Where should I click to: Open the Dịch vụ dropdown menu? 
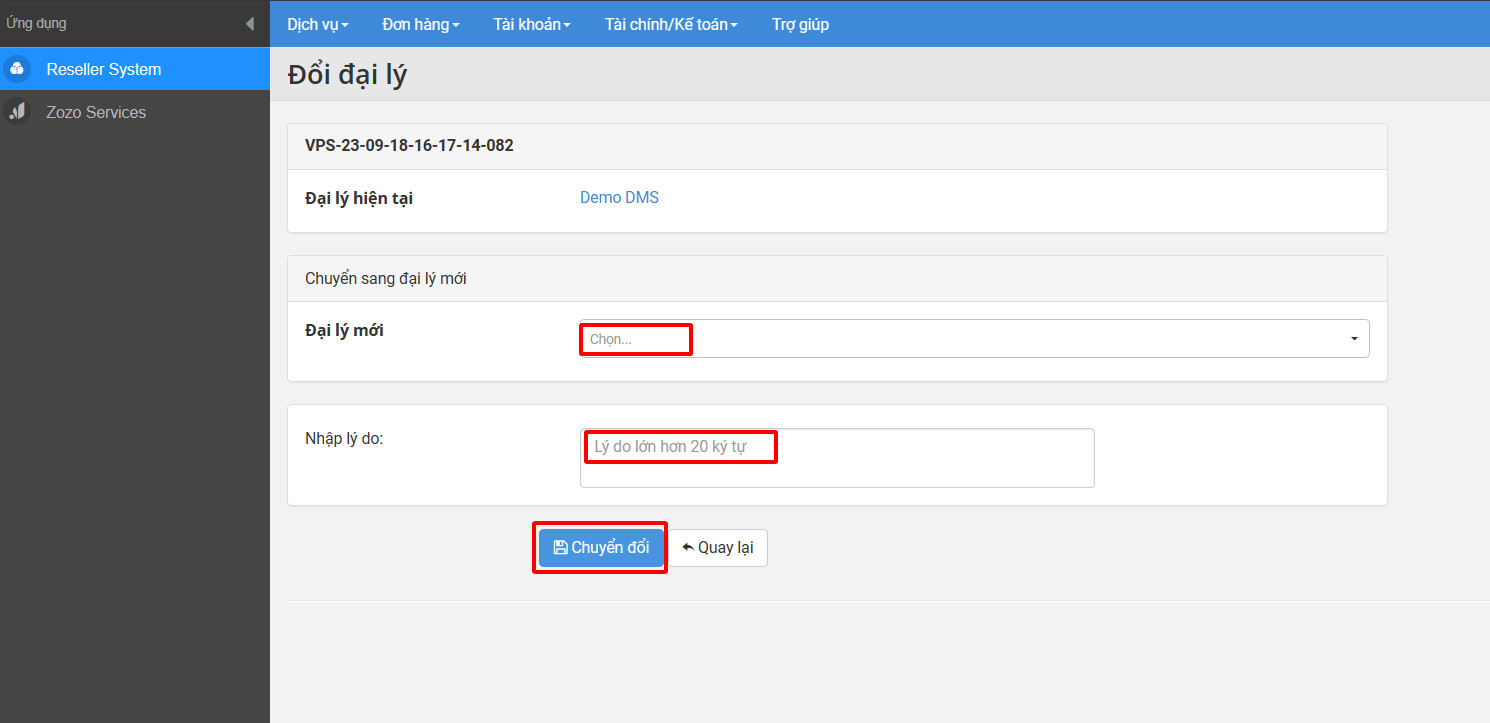tap(317, 24)
